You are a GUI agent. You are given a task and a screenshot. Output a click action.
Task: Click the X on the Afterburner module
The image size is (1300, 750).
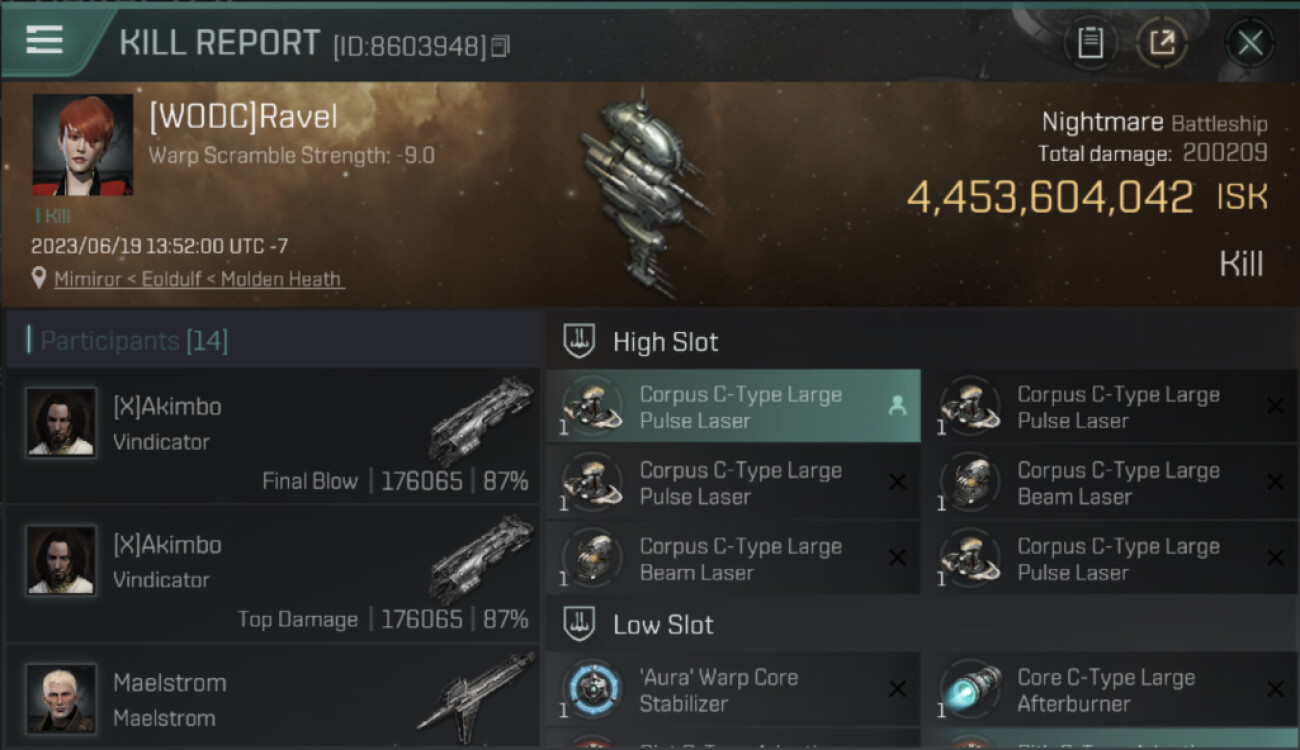pyautogui.click(x=1275, y=689)
